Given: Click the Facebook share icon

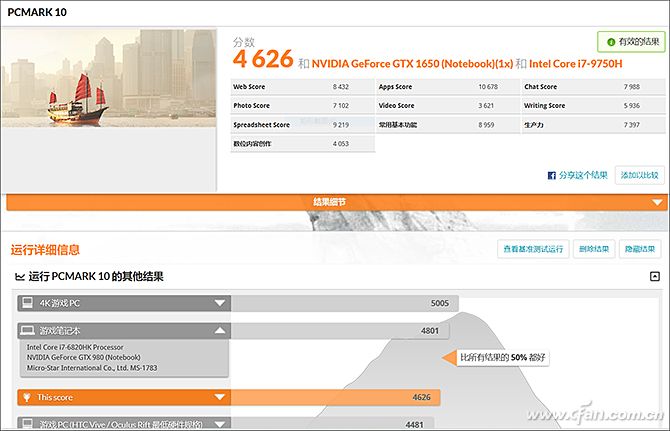Looking at the screenshot, I should (552, 175).
